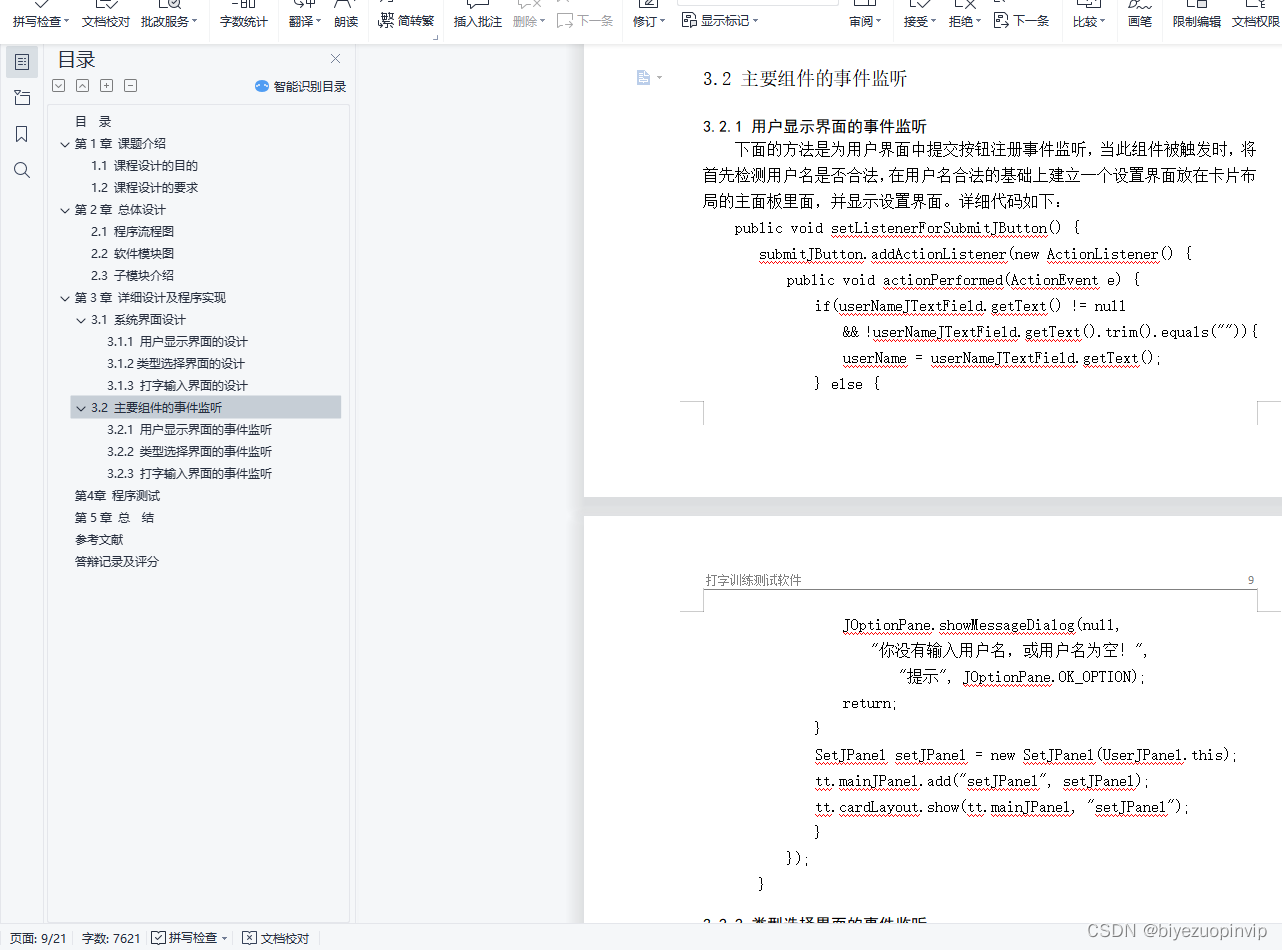
Task: Go to 1.2 课程设计的要求 in the outline
Action: [x=144, y=188]
